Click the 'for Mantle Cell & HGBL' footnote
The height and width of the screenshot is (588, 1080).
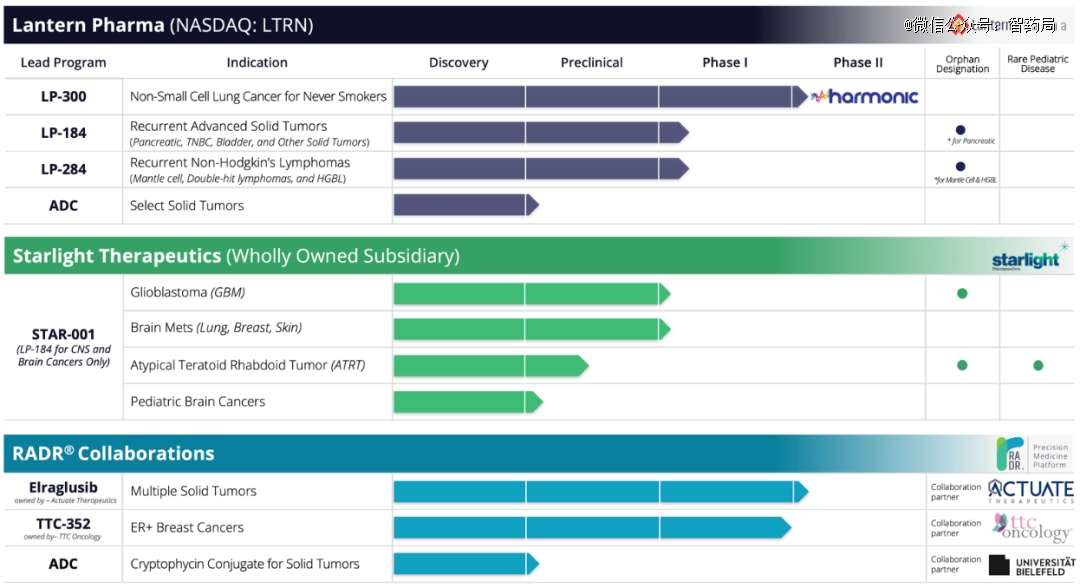click(965, 180)
